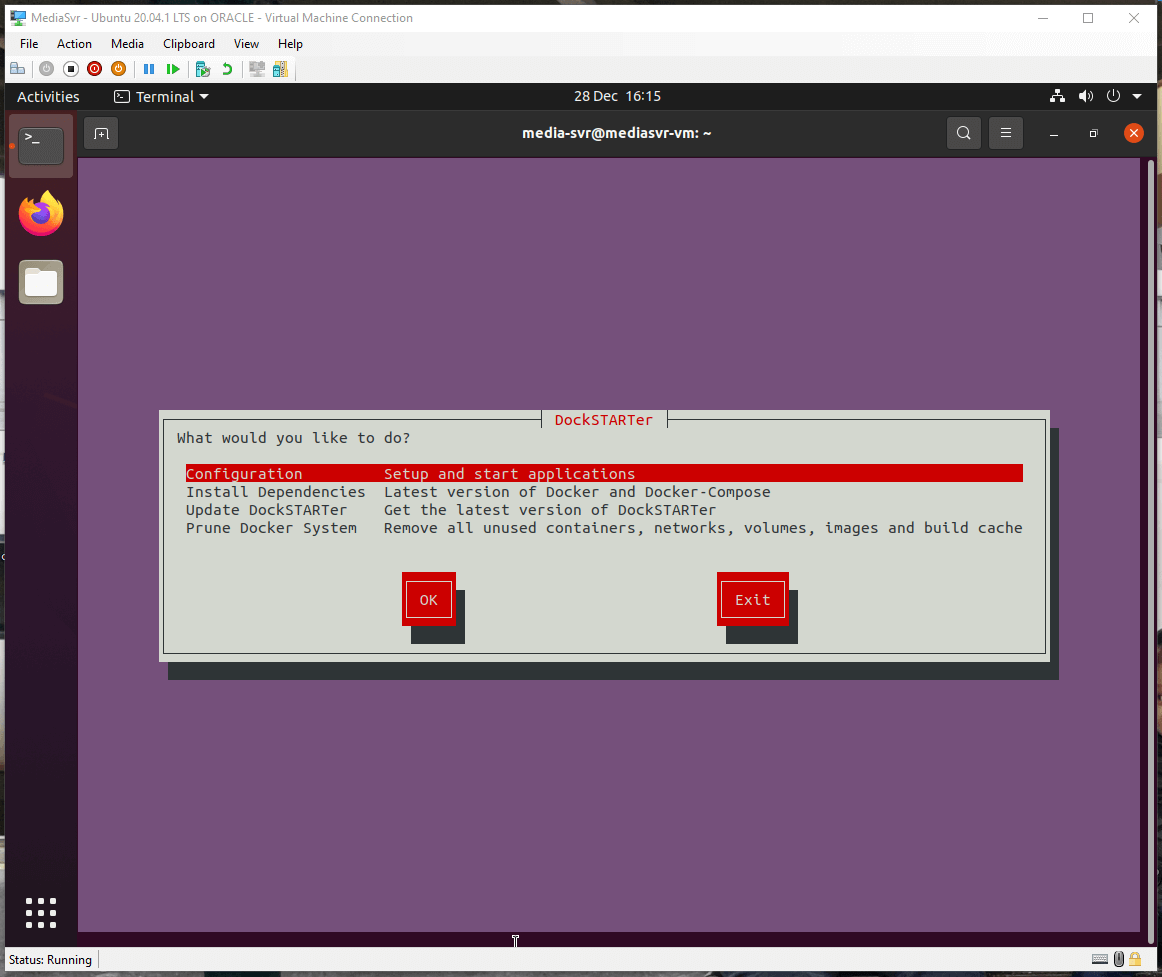Viewport: 1162px width, 977px height.
Task: Click the MediaSvr window system icon in the title bar
Action: click(18, 18)
